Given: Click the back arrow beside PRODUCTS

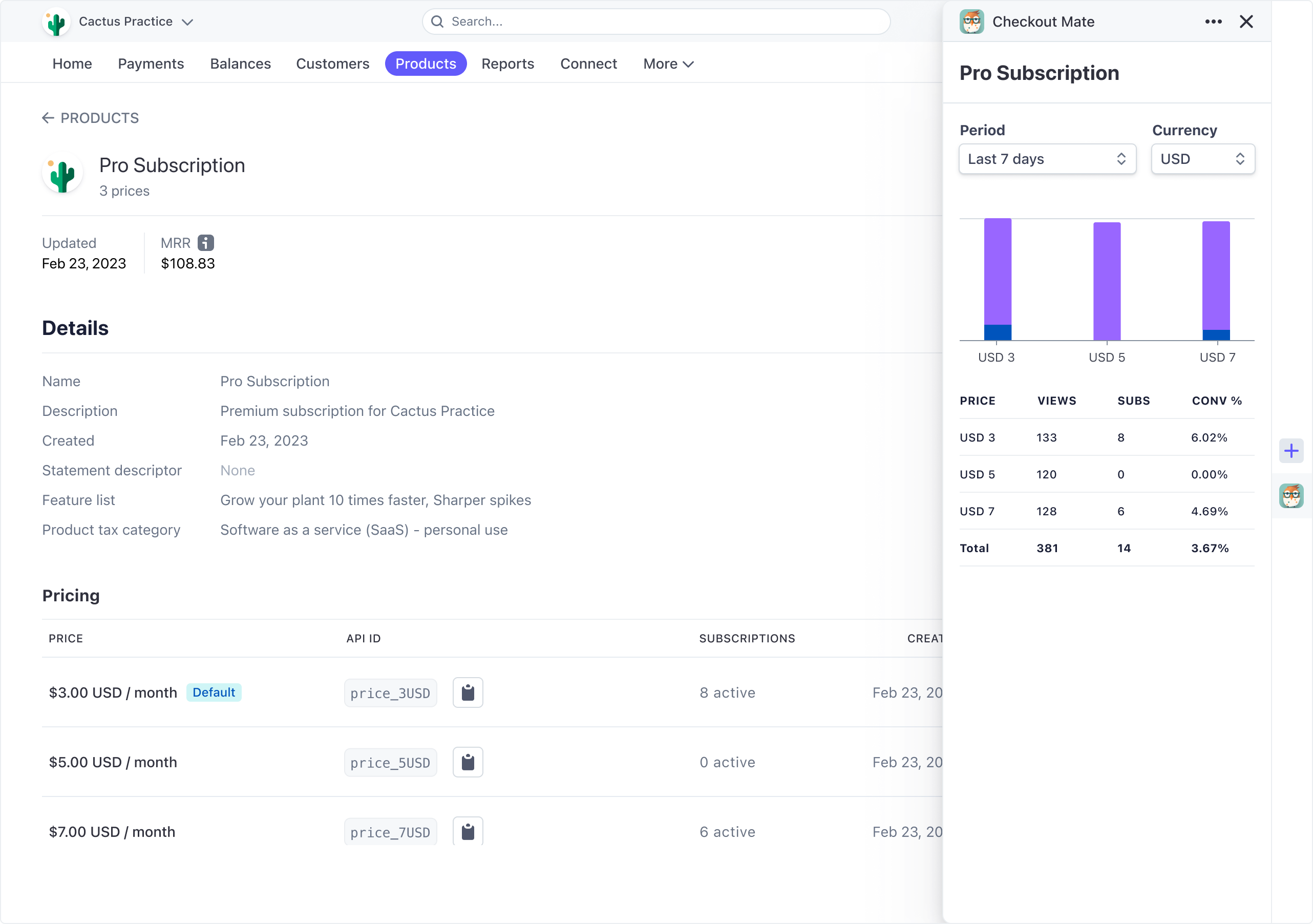Looking at the screenshot, I should (x=48, y=118).
